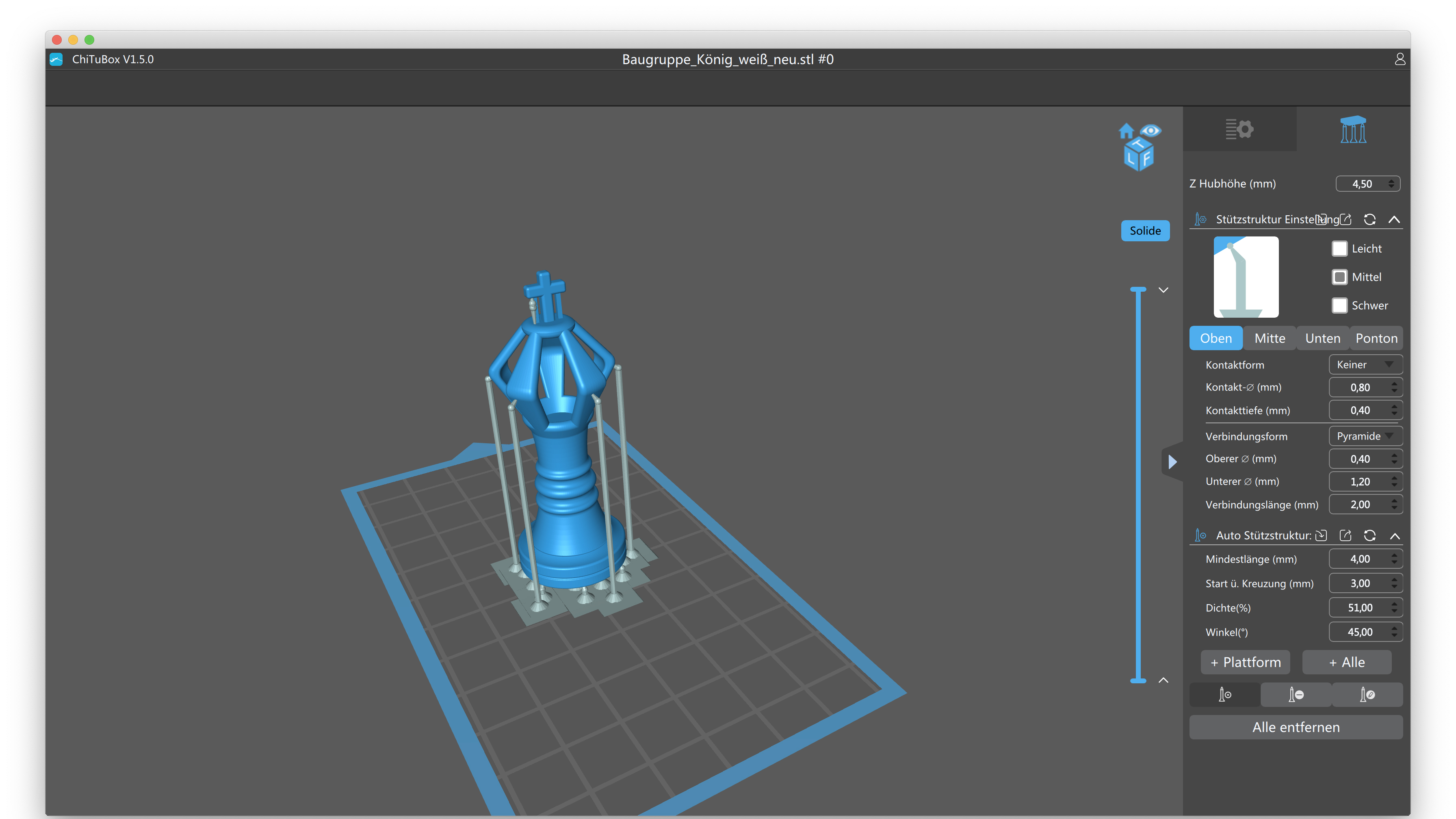Click the + Plattform button

(1245, 662)
